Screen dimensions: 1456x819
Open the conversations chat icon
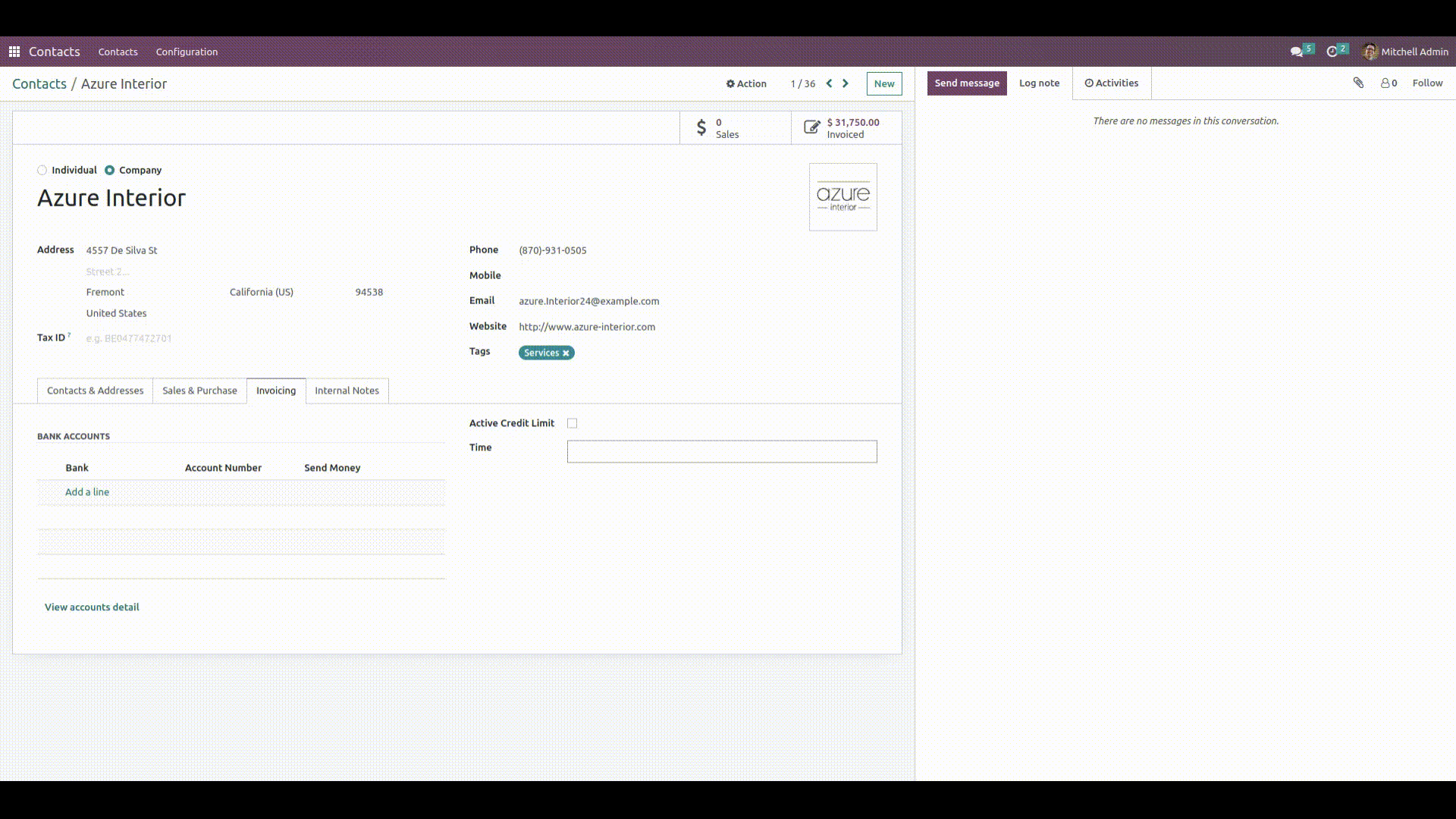[1297, 52]
